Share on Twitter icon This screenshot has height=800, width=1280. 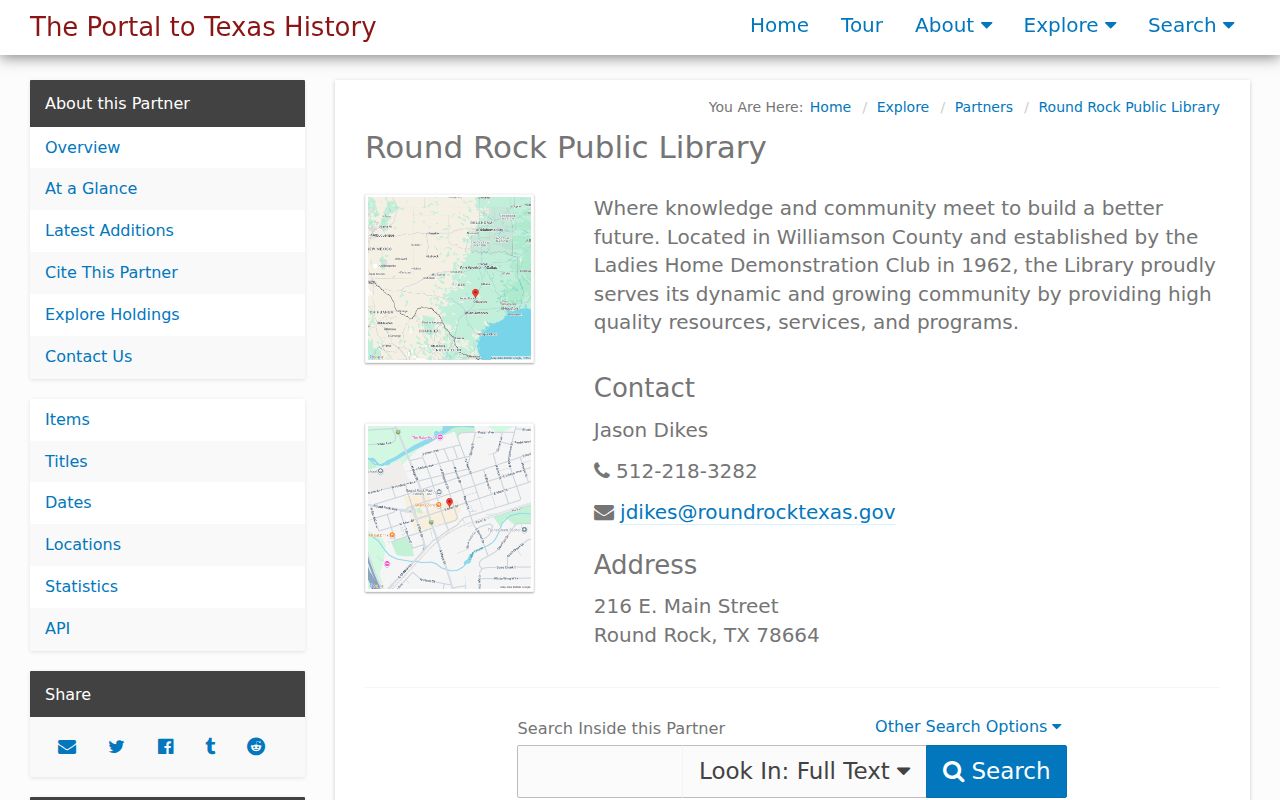point(117,747)
